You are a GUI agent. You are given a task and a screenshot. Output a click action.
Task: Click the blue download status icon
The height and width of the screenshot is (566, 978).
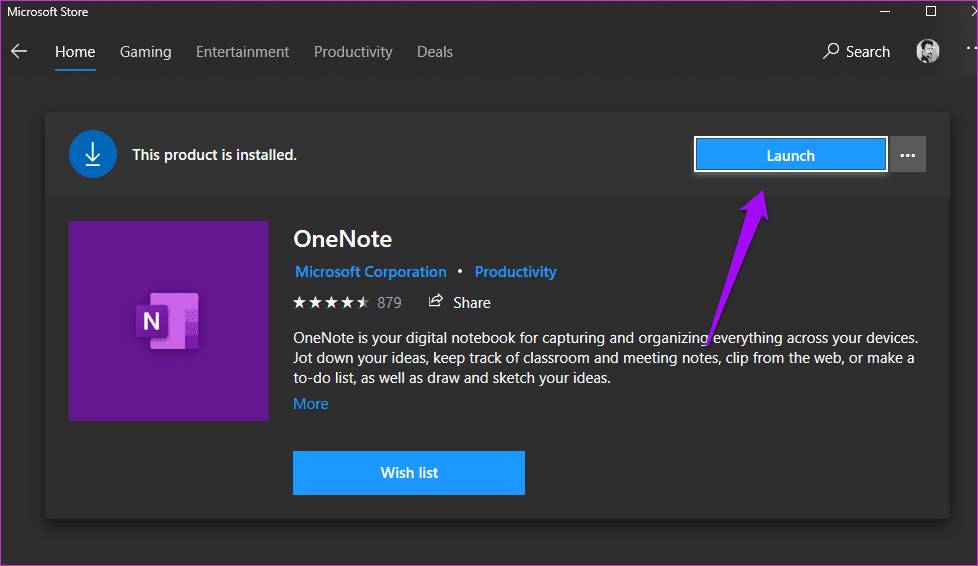point(93,154)
